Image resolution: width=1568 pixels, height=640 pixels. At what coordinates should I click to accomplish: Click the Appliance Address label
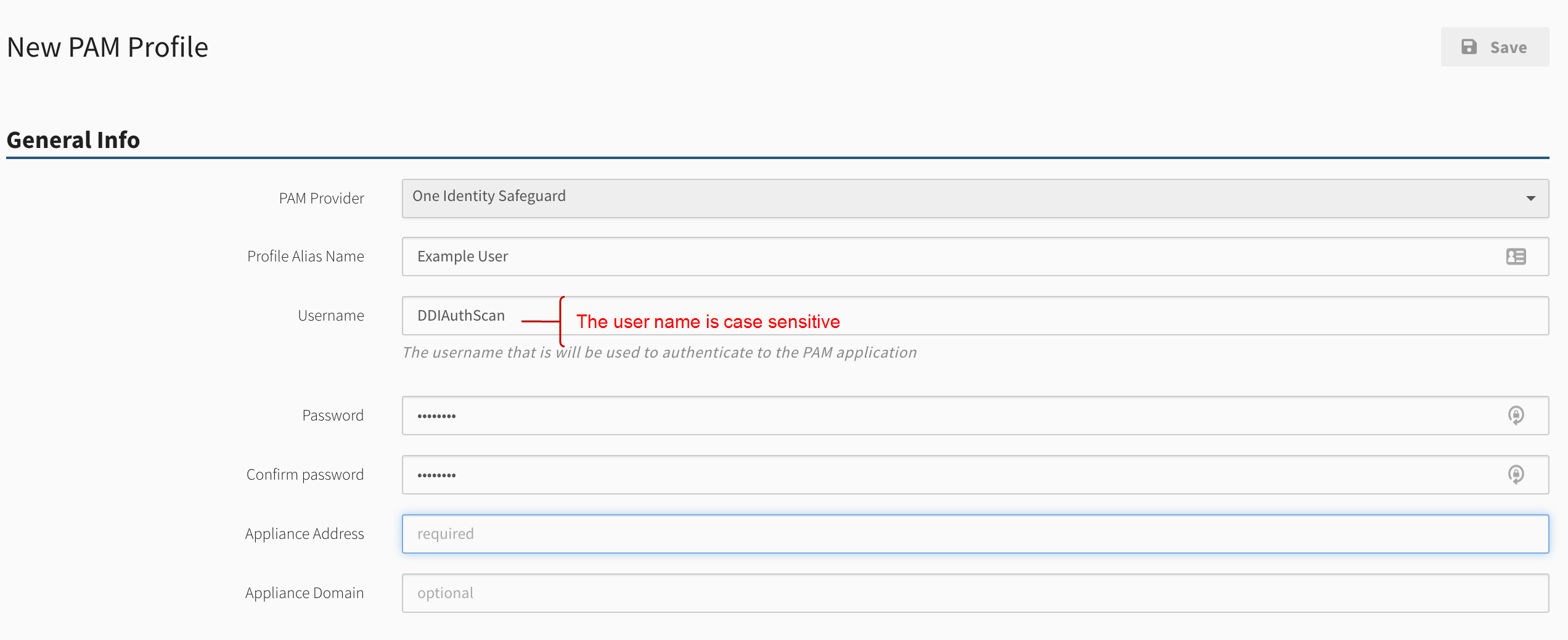[304, 534]
